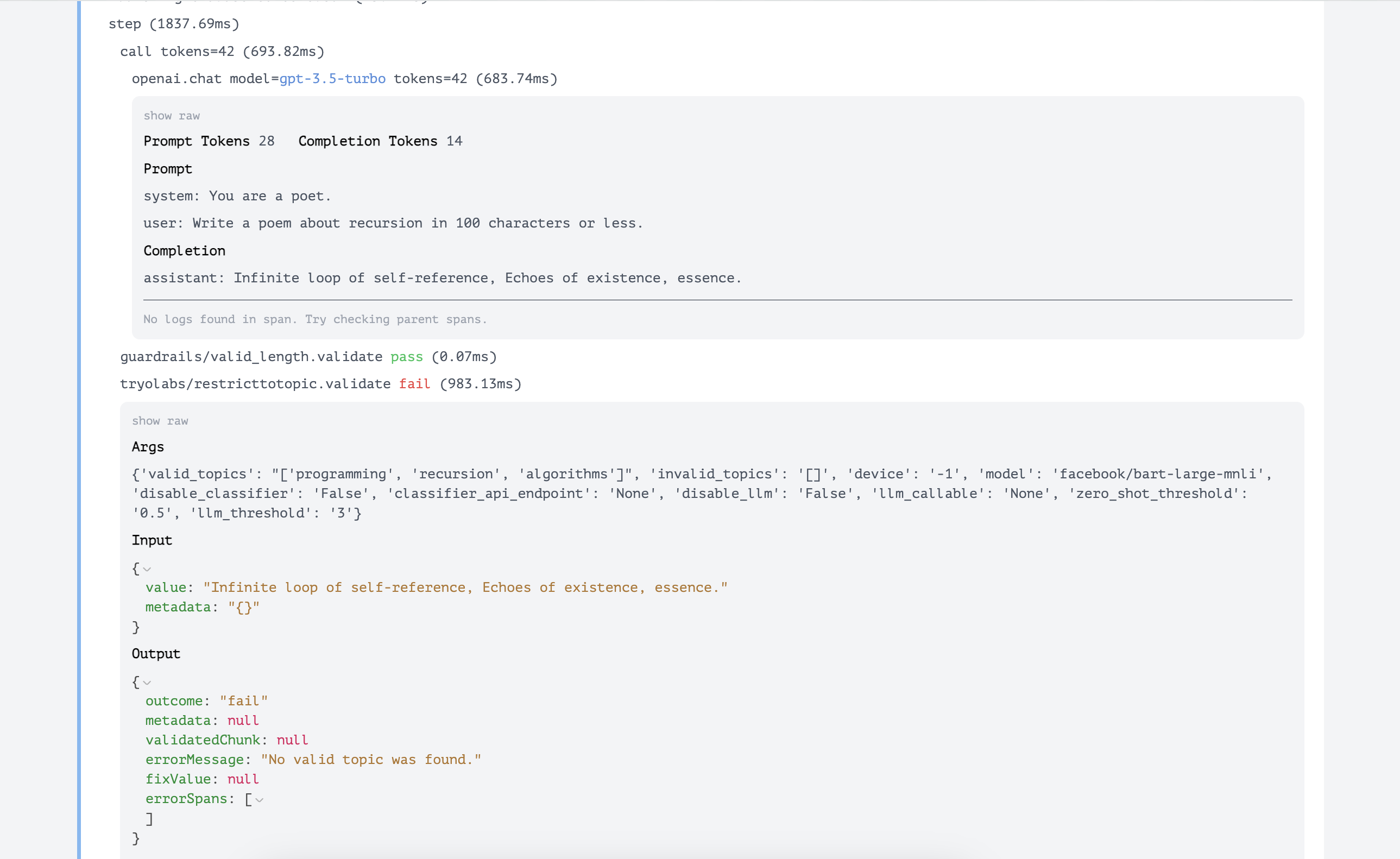Click the Input value string about infinite loop
The image size is (1400, 859).
pos(465,588)
